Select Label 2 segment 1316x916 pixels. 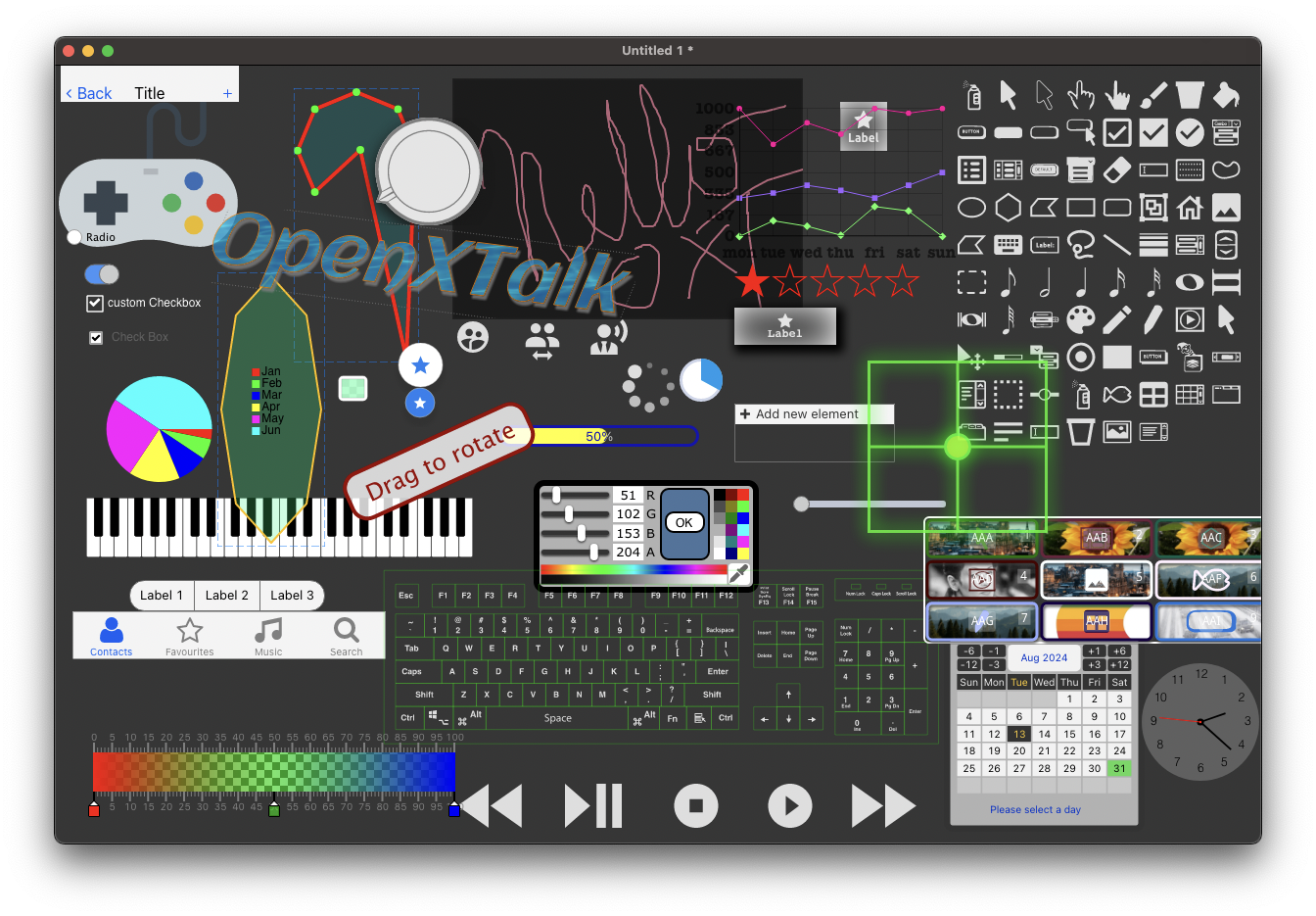click(x=226, y=596)
